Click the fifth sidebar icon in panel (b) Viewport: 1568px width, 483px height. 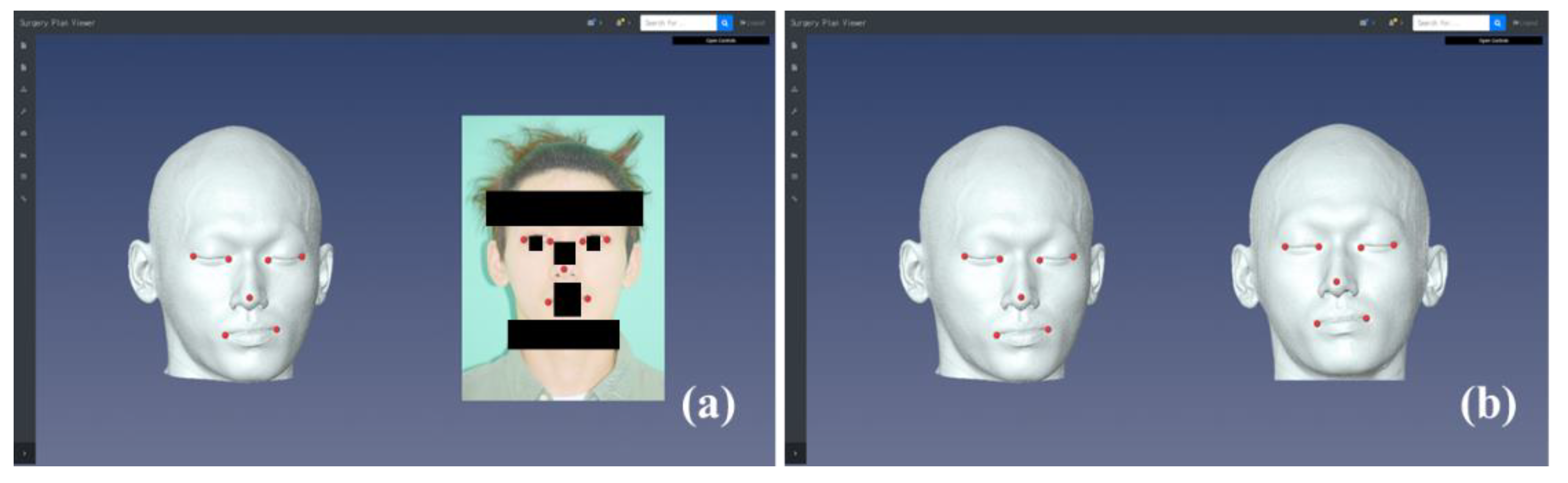794,133
